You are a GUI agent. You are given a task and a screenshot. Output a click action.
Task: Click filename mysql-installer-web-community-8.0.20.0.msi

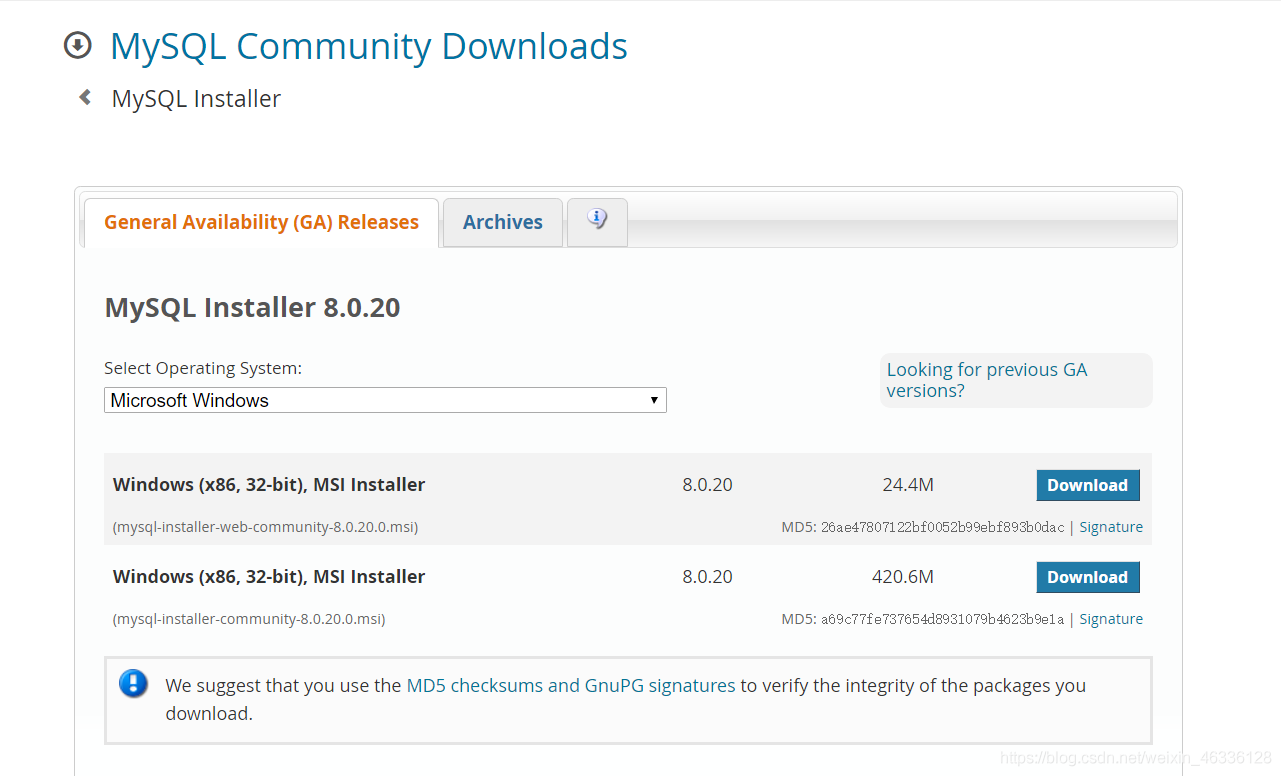click(x=265, y=527)
